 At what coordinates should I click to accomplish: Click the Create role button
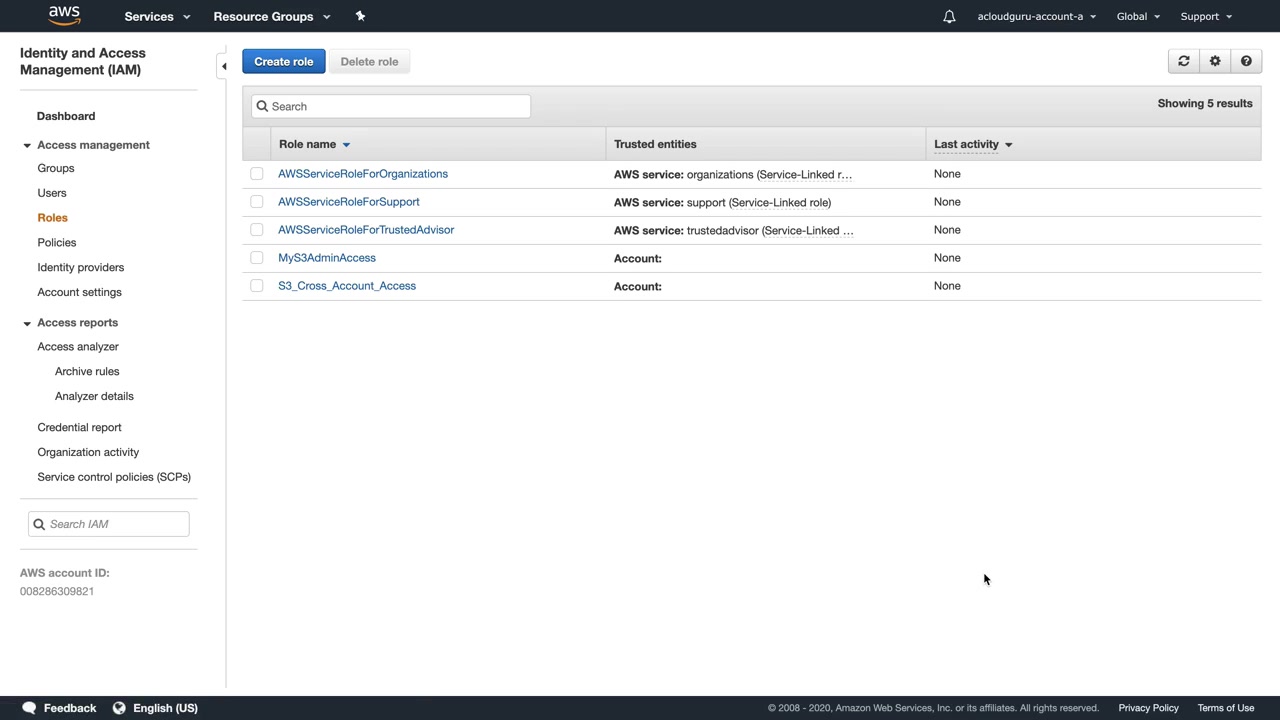[283, 62]
